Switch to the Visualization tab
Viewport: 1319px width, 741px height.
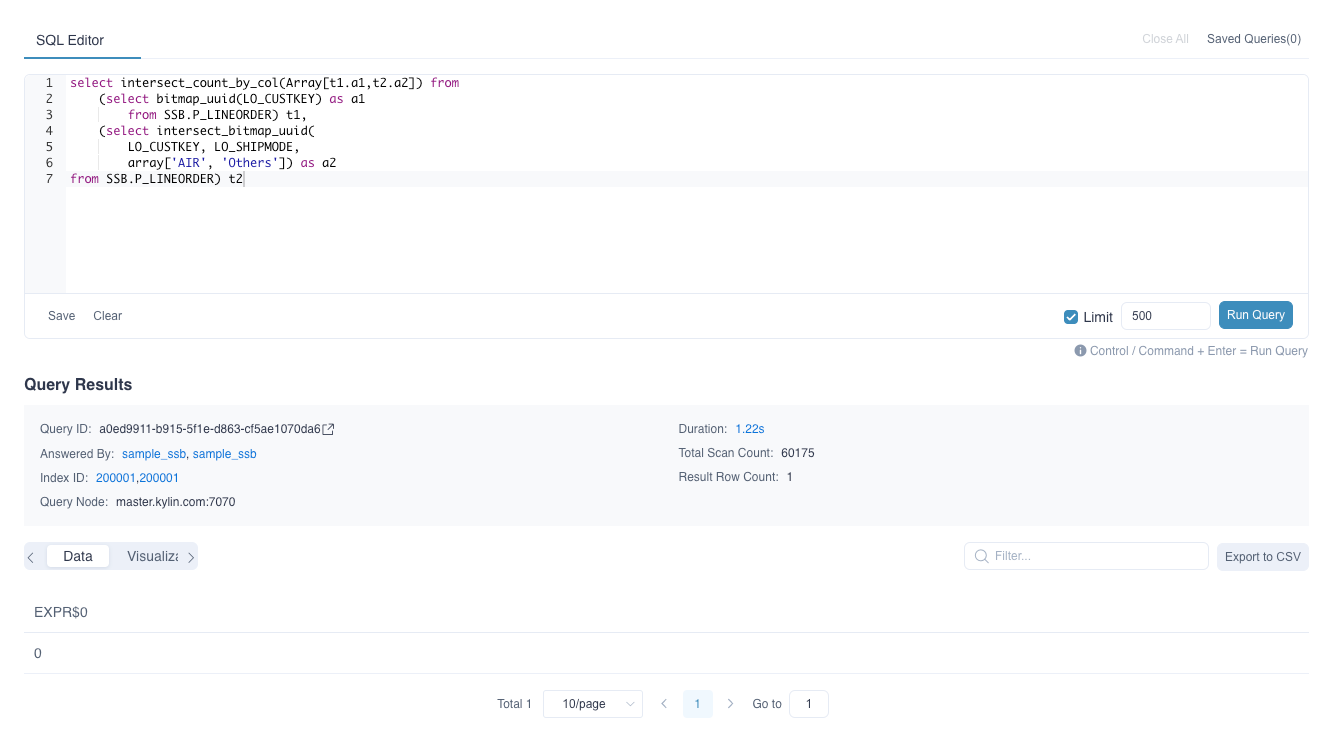click(152, 556)
